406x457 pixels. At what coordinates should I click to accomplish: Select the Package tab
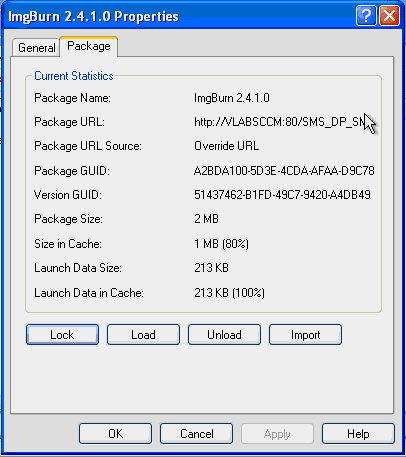[89, 46]
